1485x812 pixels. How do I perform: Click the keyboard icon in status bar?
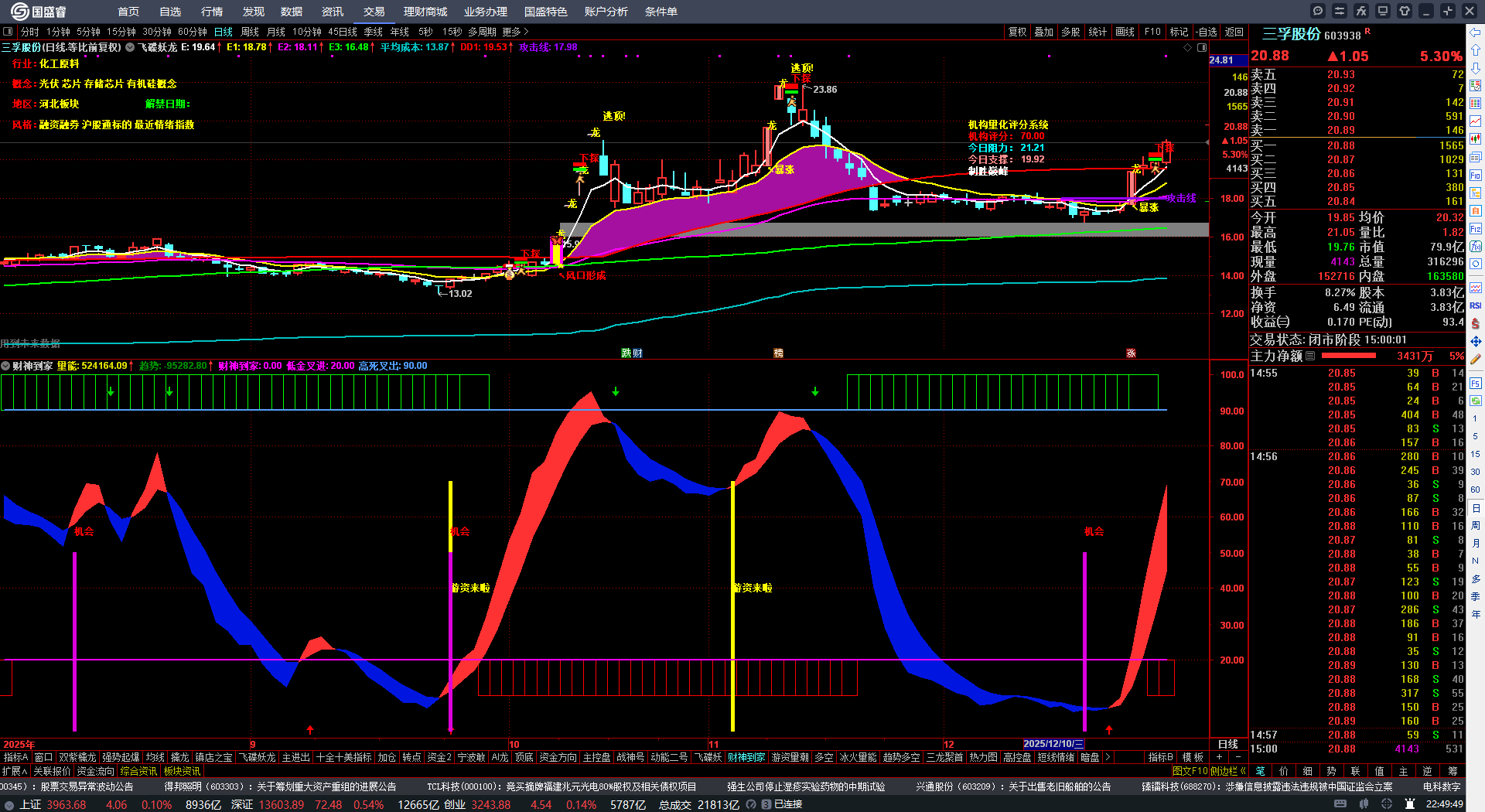[1340, 804]
